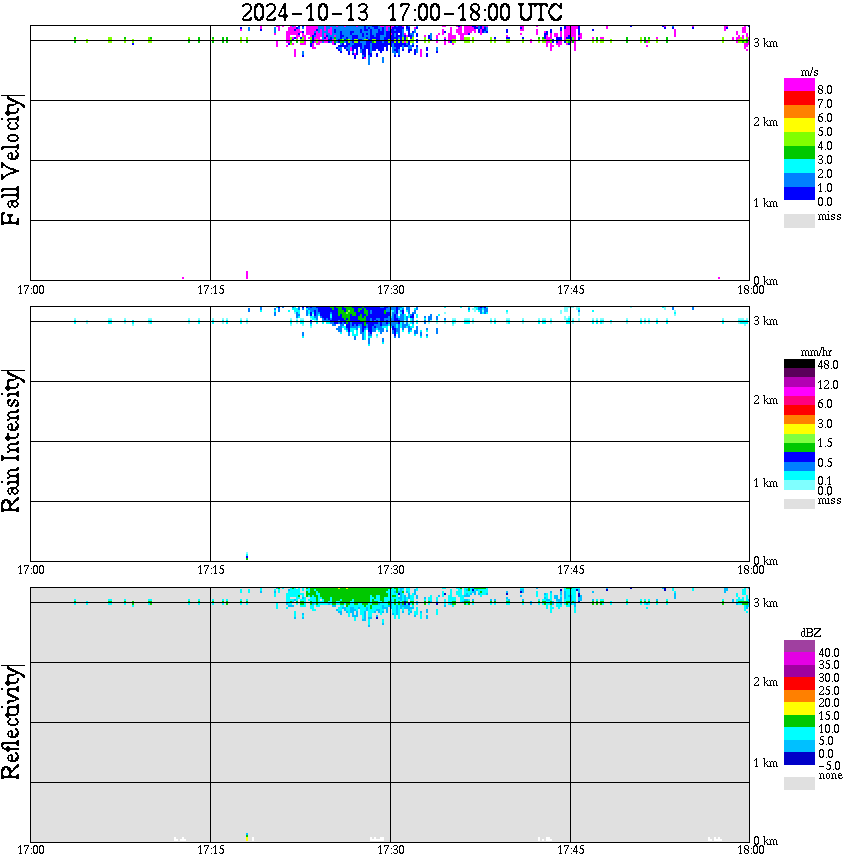Viewport: 850px width, 868px height.
Task: Click the 8.0 value in the m/s legend
Action: pyautogui.click(x=825, y=90)
